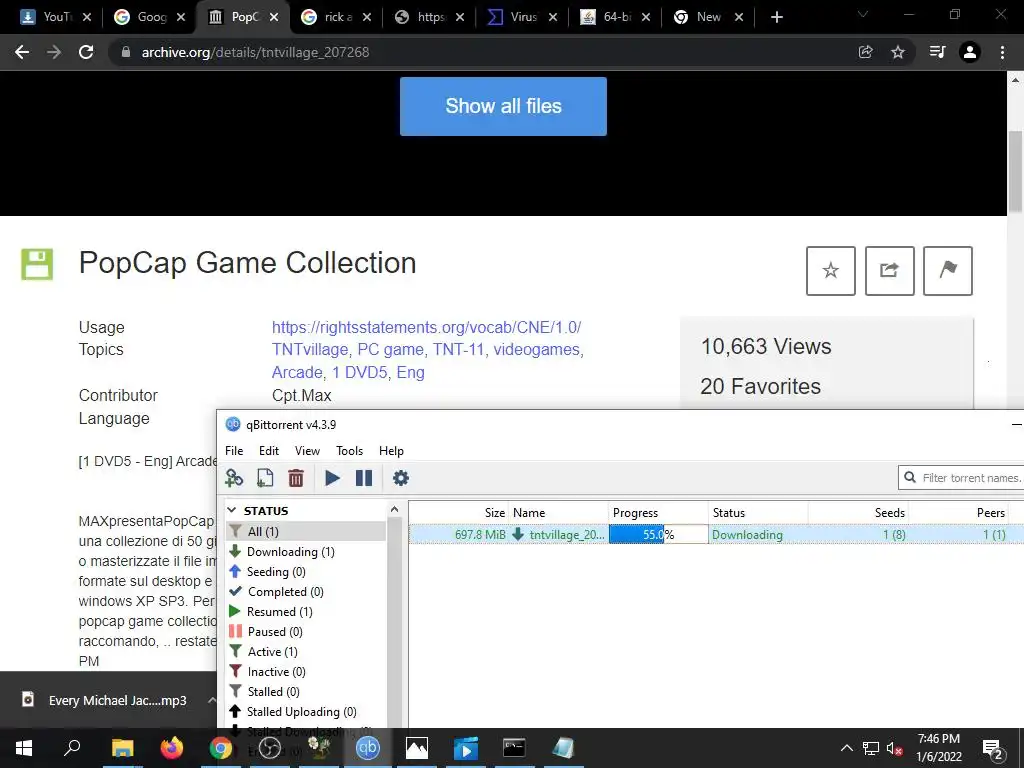1024x768 pixels.
Task: Select the Seeding (0) filter
Action: (x=276, y=572)
